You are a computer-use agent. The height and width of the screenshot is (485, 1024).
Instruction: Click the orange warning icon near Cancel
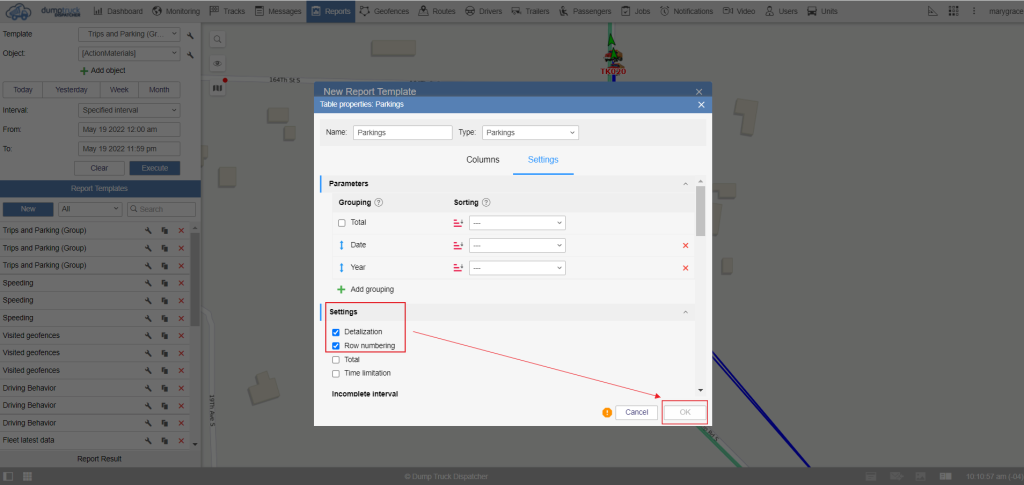click(607, 412)
